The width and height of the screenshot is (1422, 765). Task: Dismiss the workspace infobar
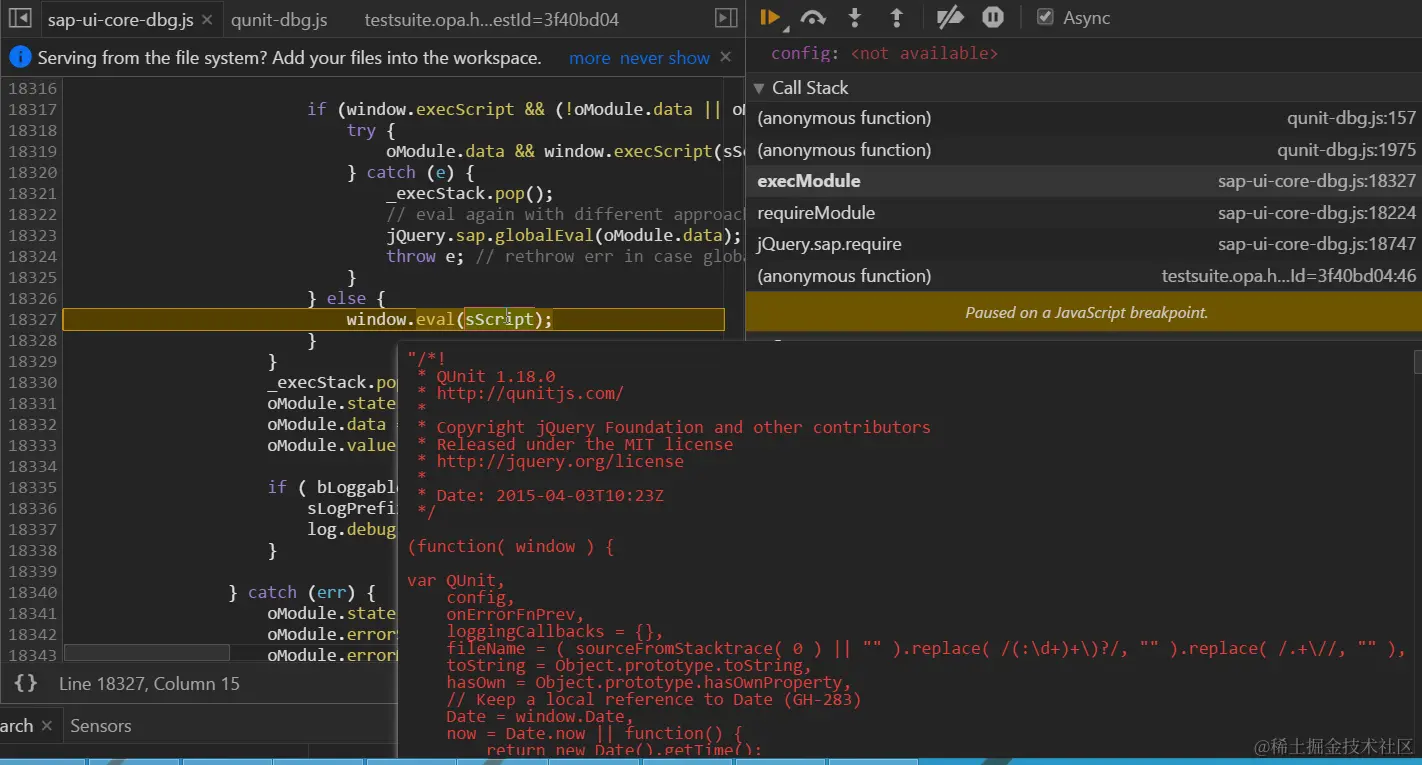pyautogui.click(x=726, y=57)
